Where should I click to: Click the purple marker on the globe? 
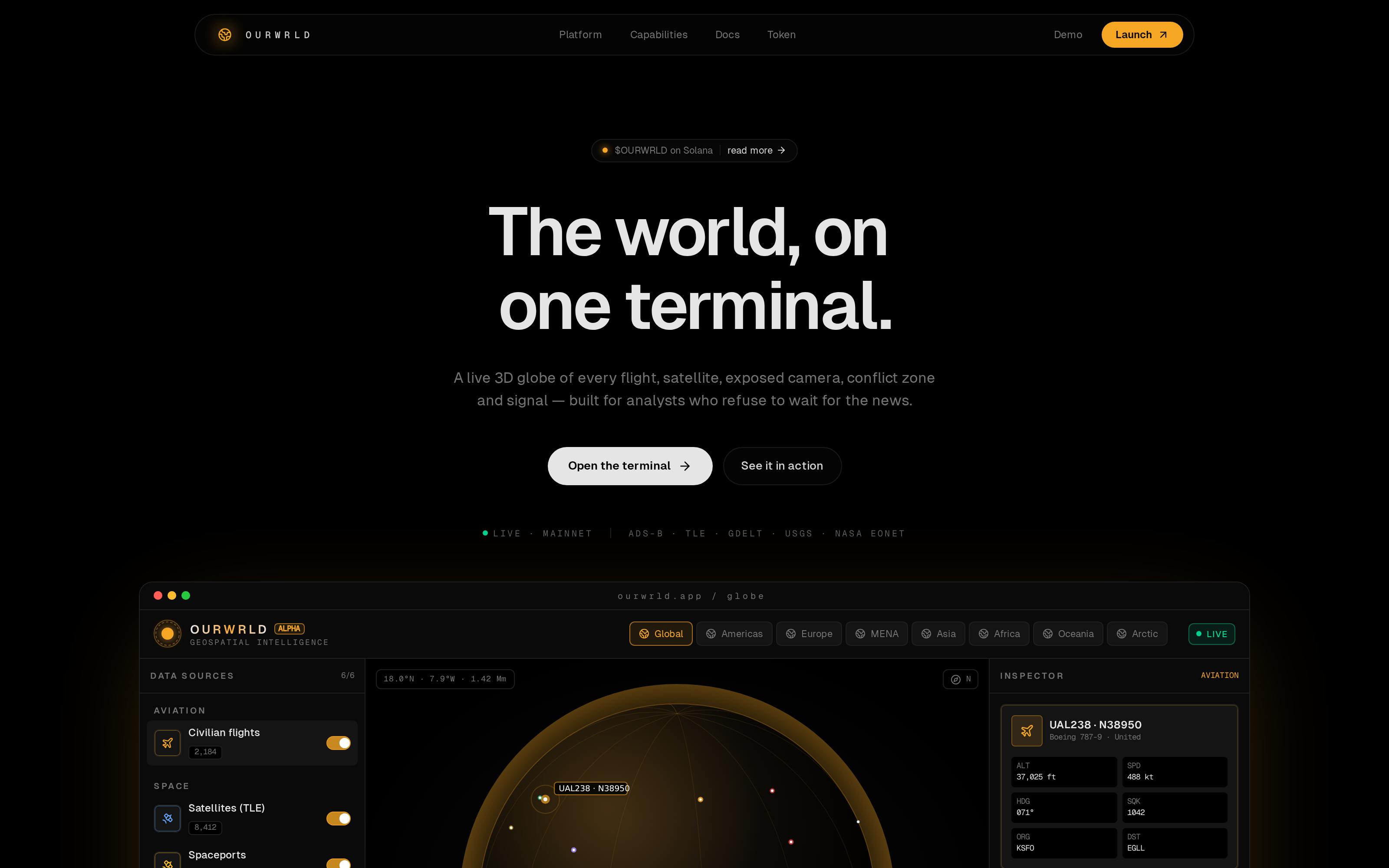pos(573,850)
